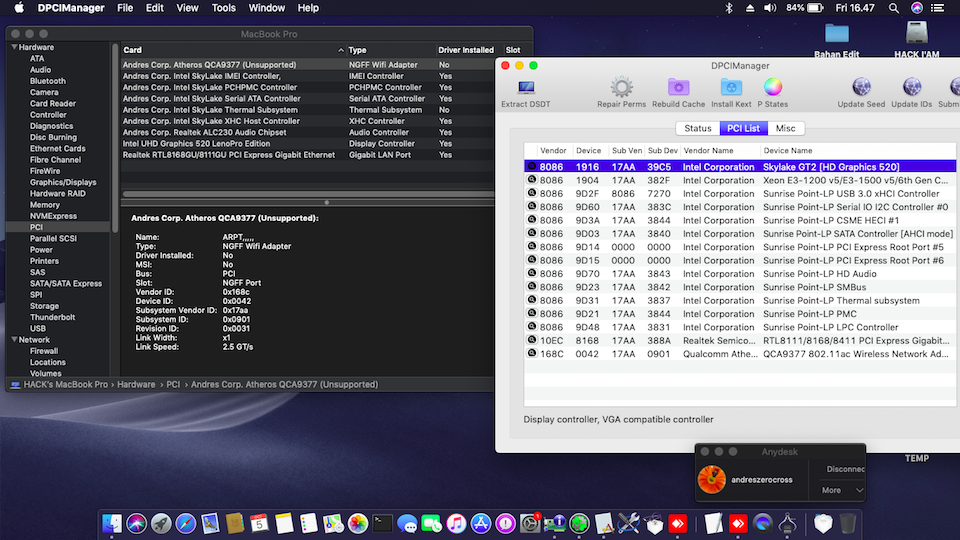This screenshot has height=540, width=960.
Task: Click the Update Seed globe icon
Action: pos(861,88)
